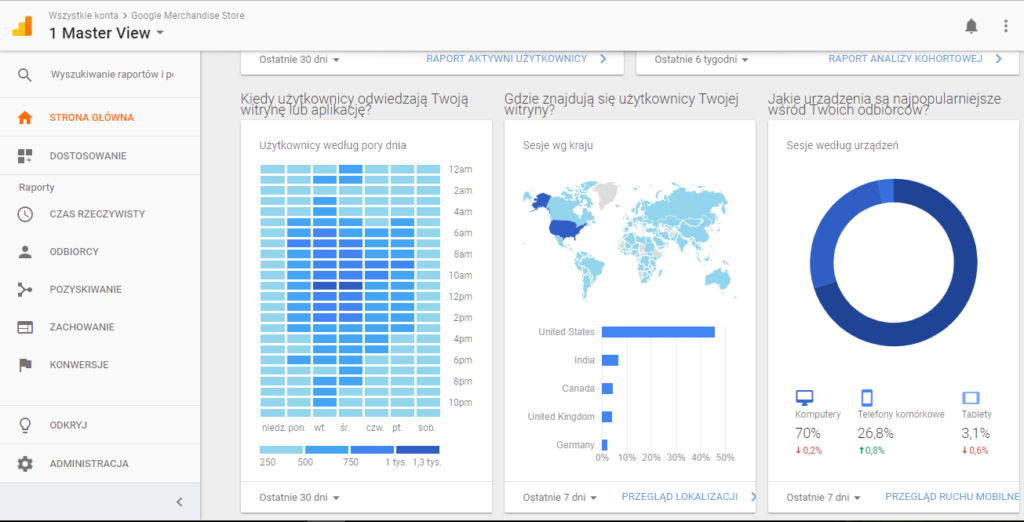Click the Sesje według urządzeń title
1024x522 pixels.
tap(842, 146)
